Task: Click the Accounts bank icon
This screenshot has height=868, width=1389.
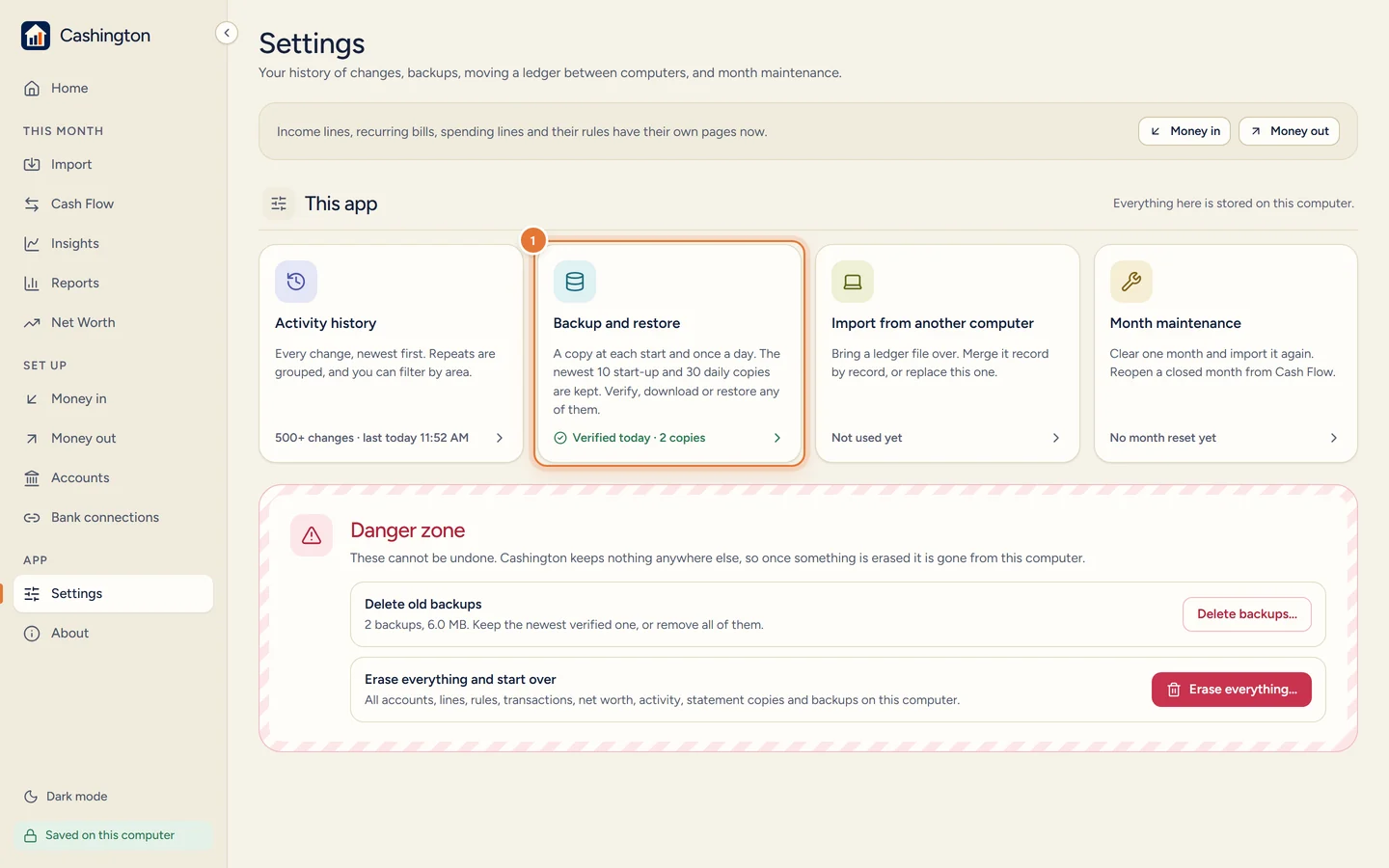Action: [x=32, y=478]
